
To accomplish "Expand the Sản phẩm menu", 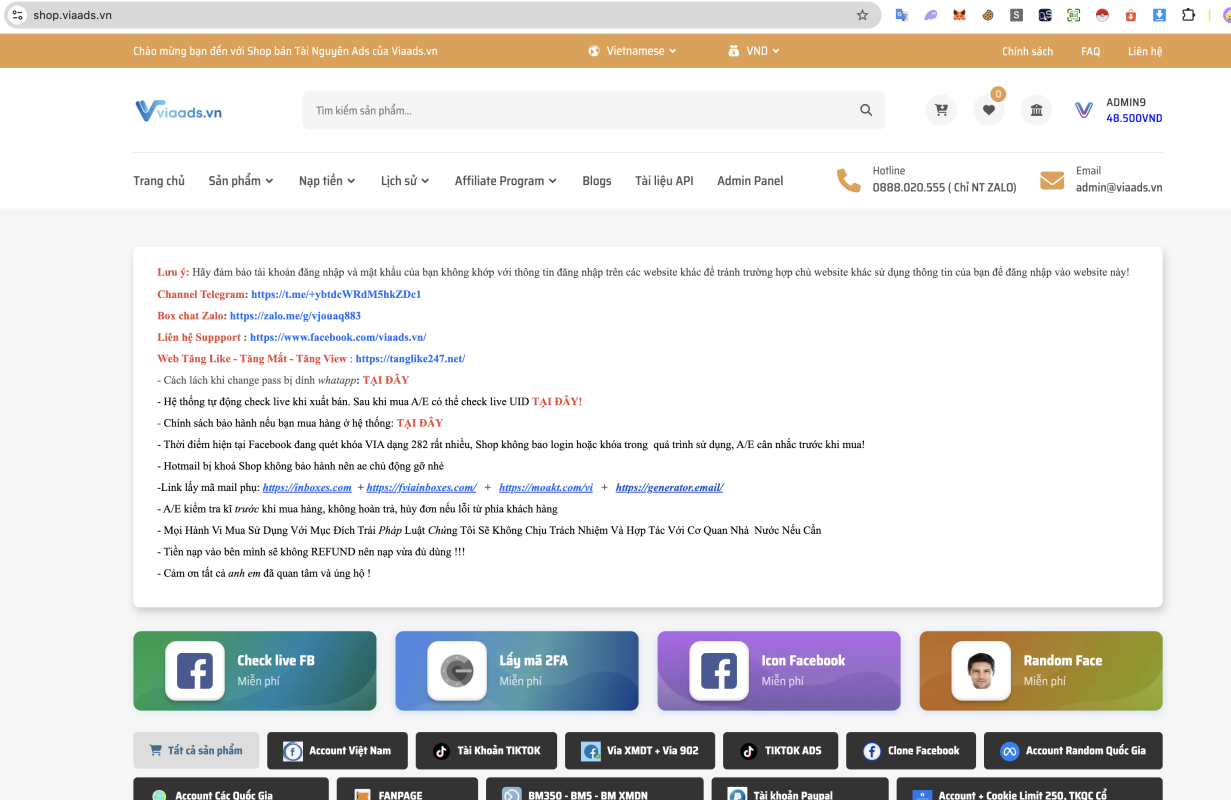I will coord(234,181).
